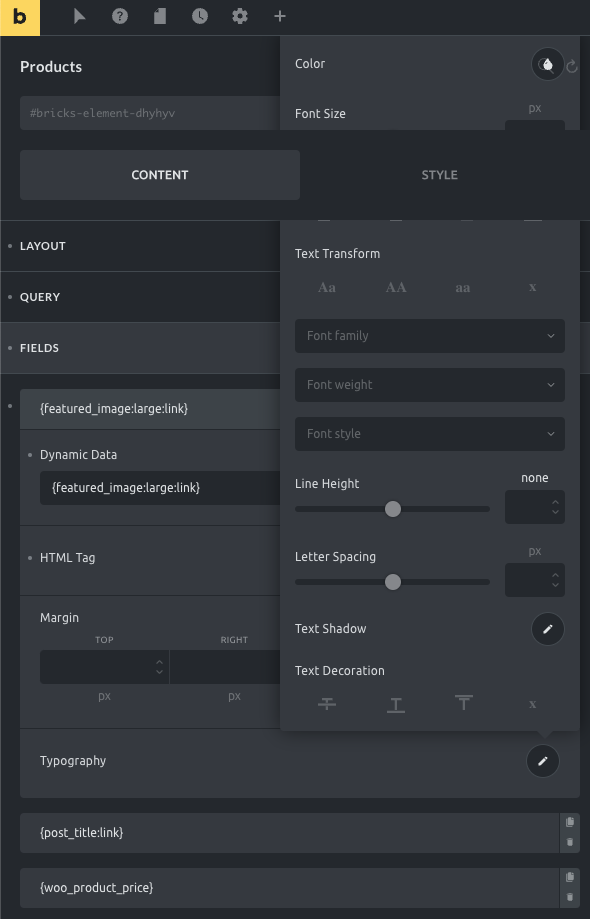Open the Font weight dropdown
This screenshot has height=919, width=590.
coord(430,385)
